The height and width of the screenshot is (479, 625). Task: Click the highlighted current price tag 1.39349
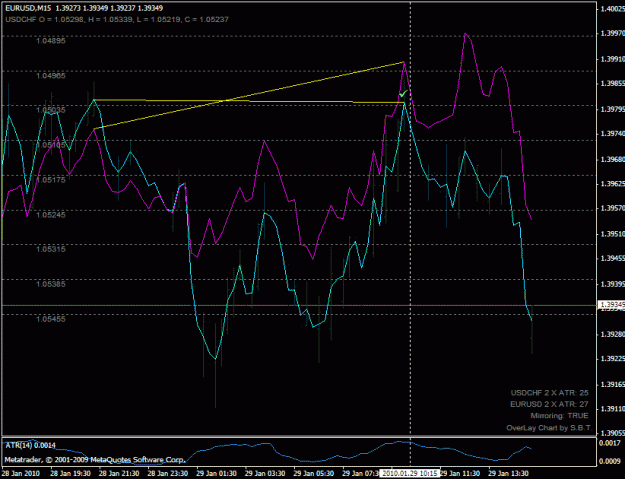coord(611,305)
